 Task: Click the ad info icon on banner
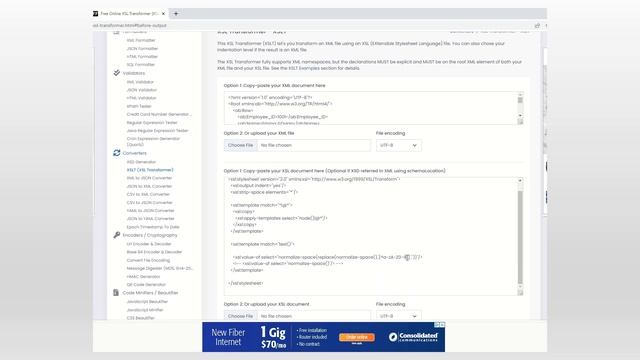437,325
